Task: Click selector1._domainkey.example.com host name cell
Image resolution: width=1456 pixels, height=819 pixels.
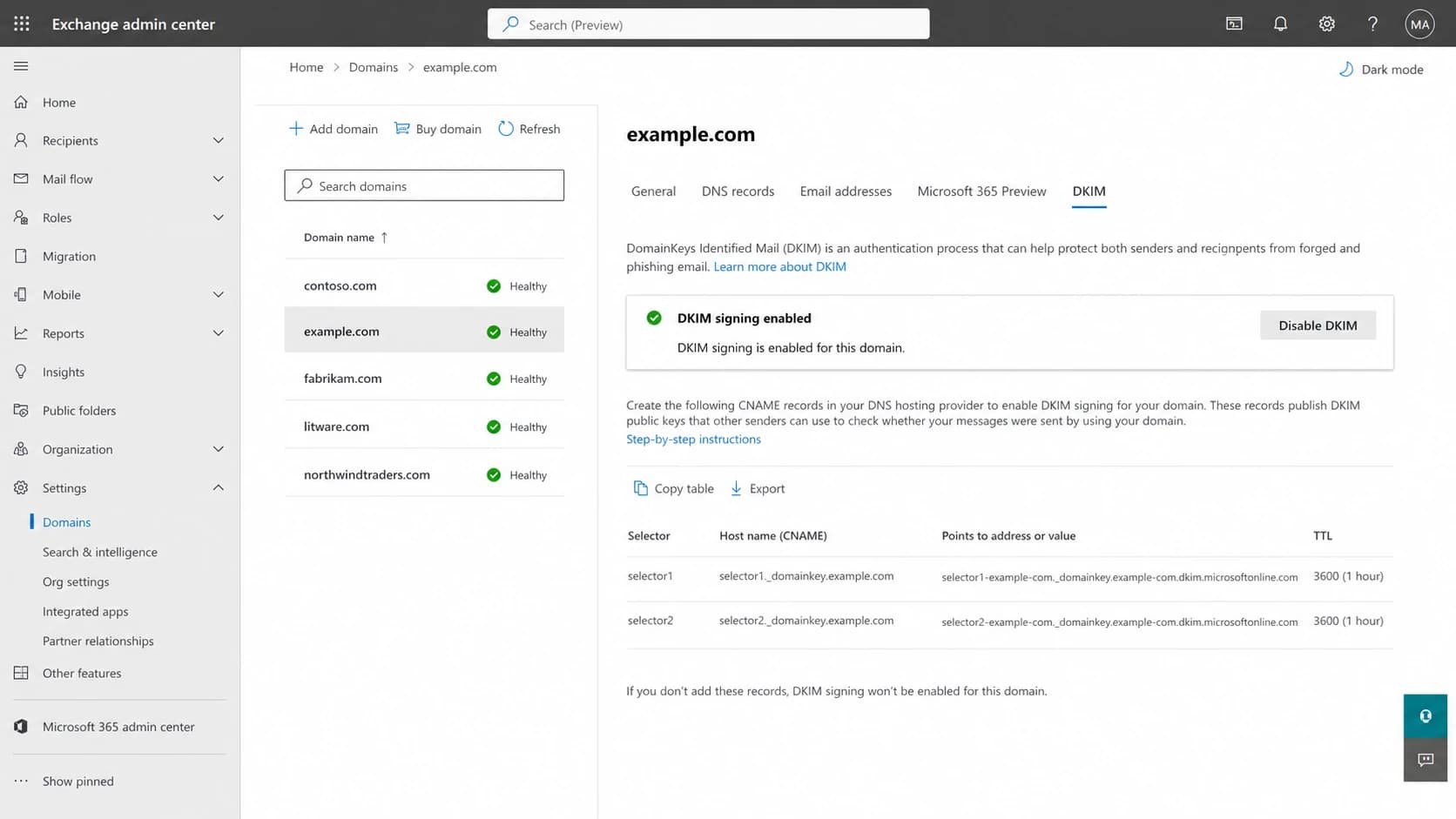Action: pos(806,576)
